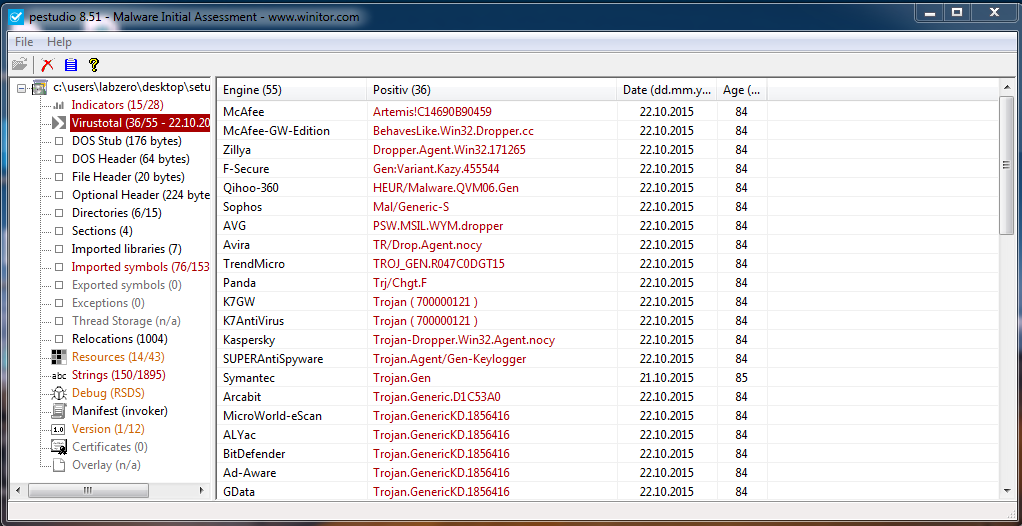
Task: Click the results list scroll up arrow
Action: 1006,87
